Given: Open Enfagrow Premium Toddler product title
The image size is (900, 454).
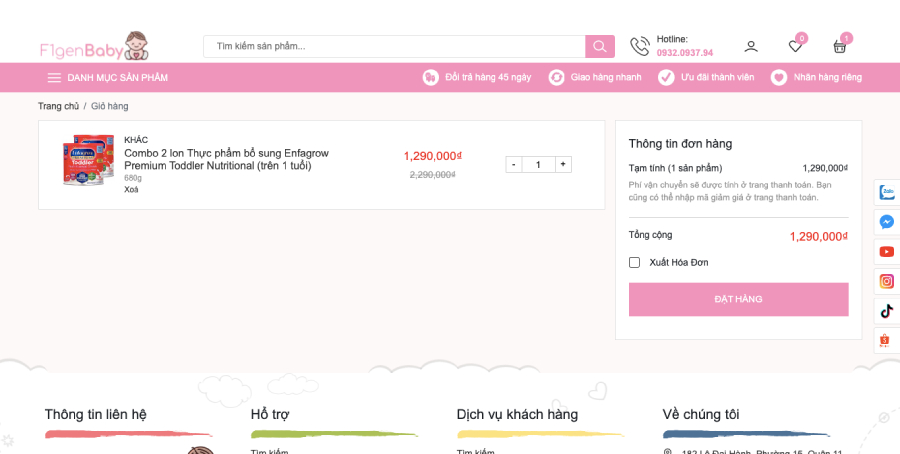Looking at the screenshot, I should [226, 160].
